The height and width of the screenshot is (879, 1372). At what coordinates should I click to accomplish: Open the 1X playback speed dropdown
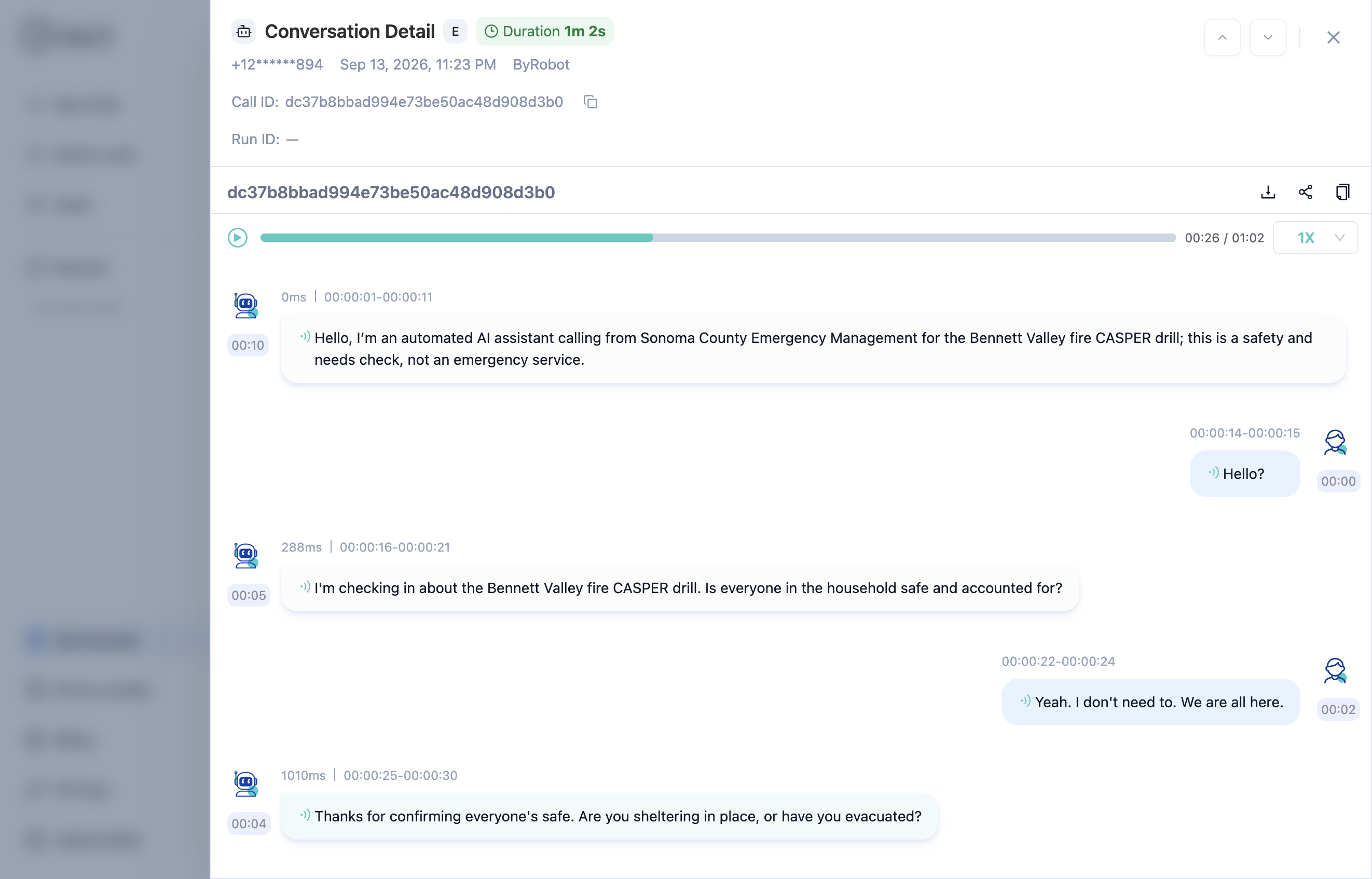pyautogui.click(x=1315, y=238)
